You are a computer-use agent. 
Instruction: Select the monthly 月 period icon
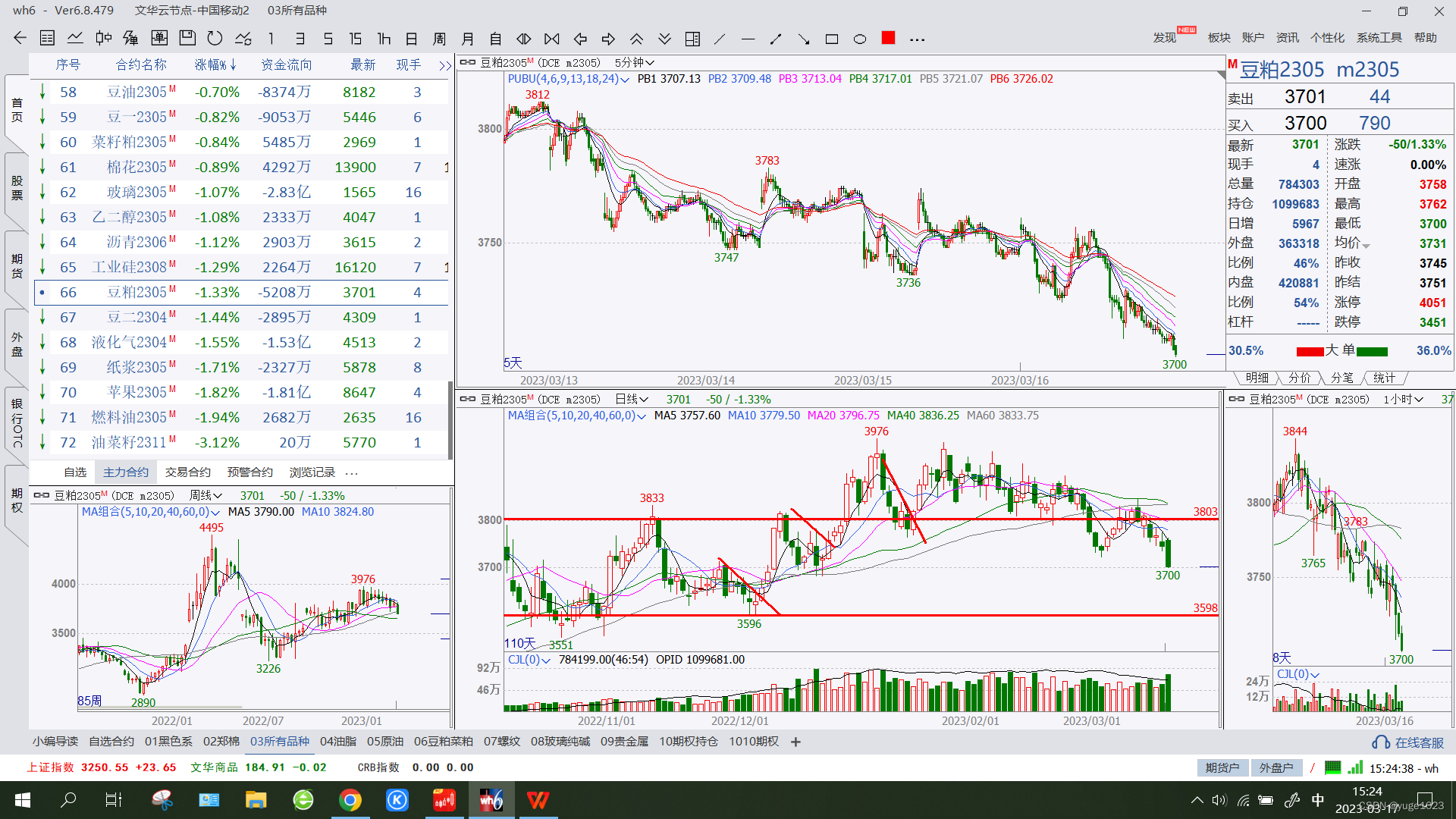[x=468, y=38]
